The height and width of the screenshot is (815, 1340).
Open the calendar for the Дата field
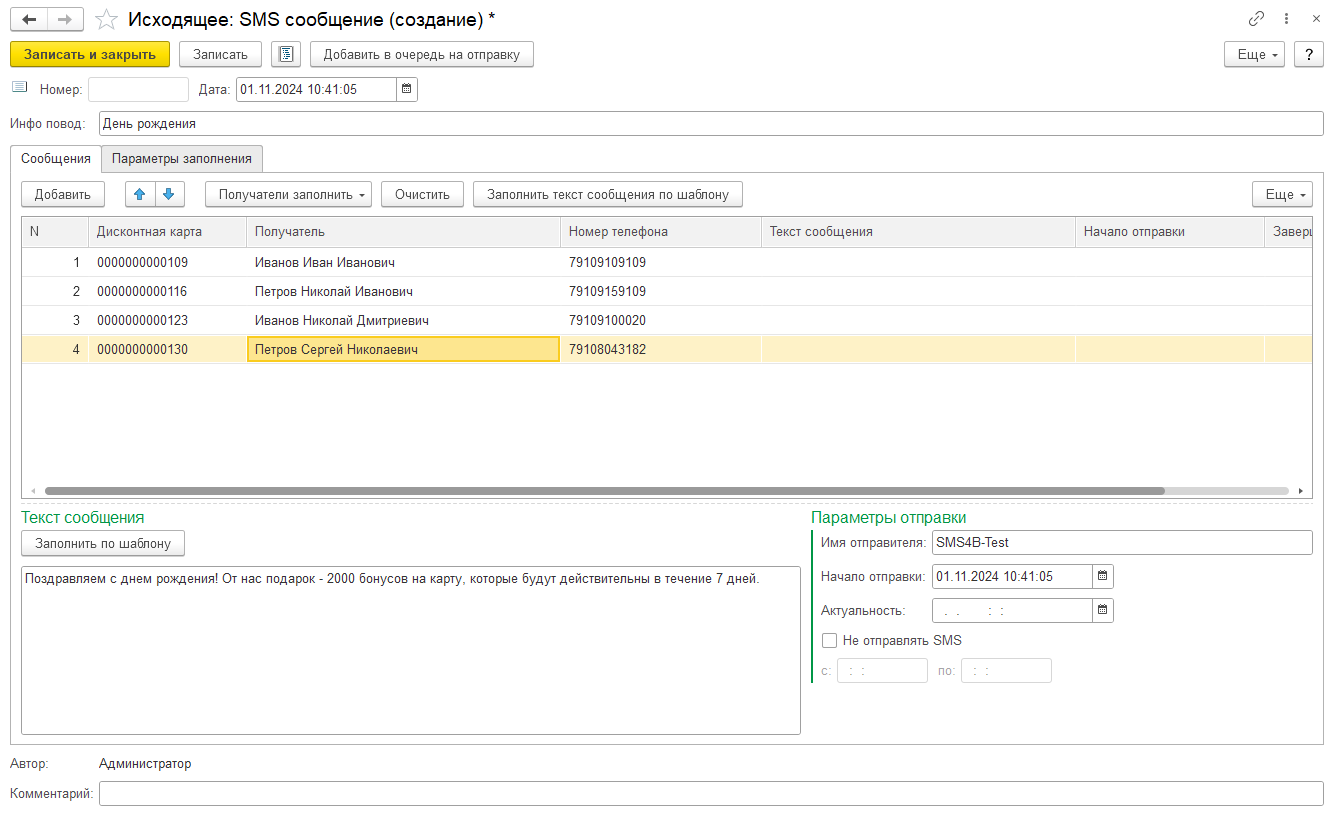point(406,89)
